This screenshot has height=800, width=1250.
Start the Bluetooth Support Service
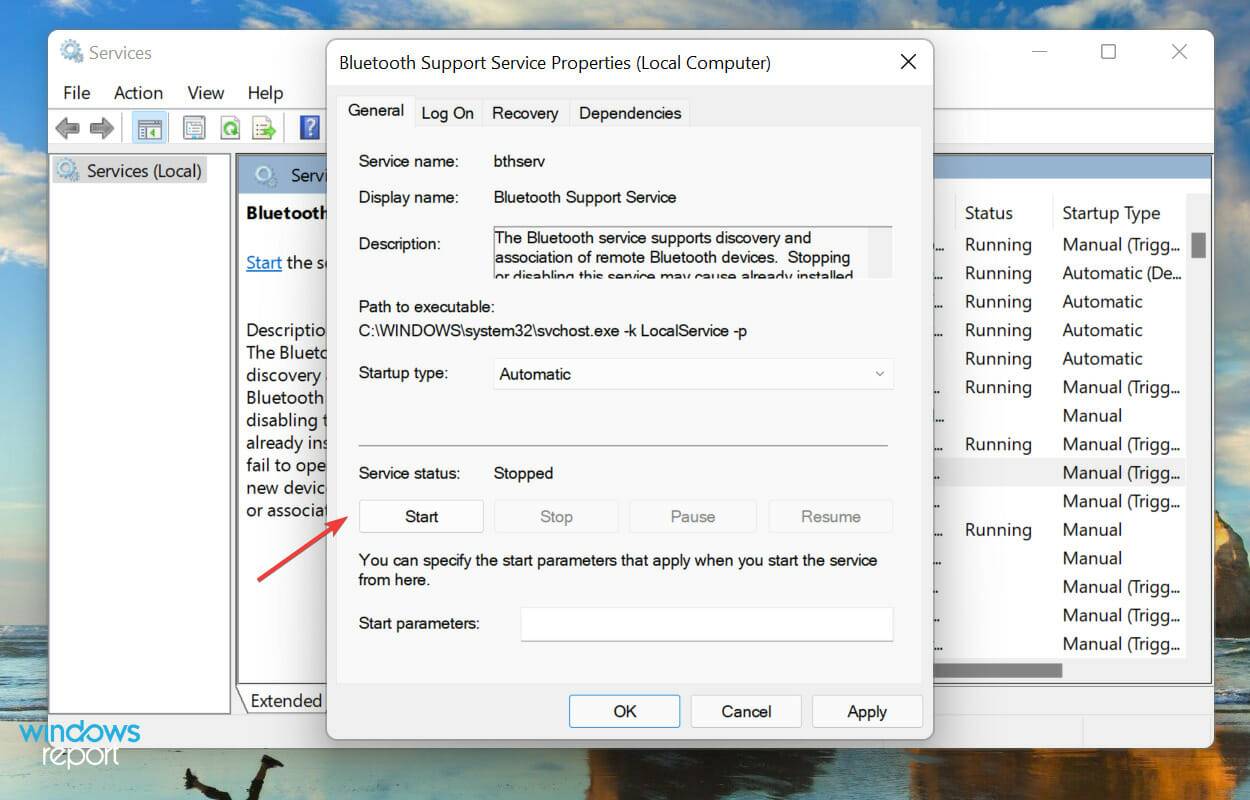pyautogui.click(x=421, y=516)
